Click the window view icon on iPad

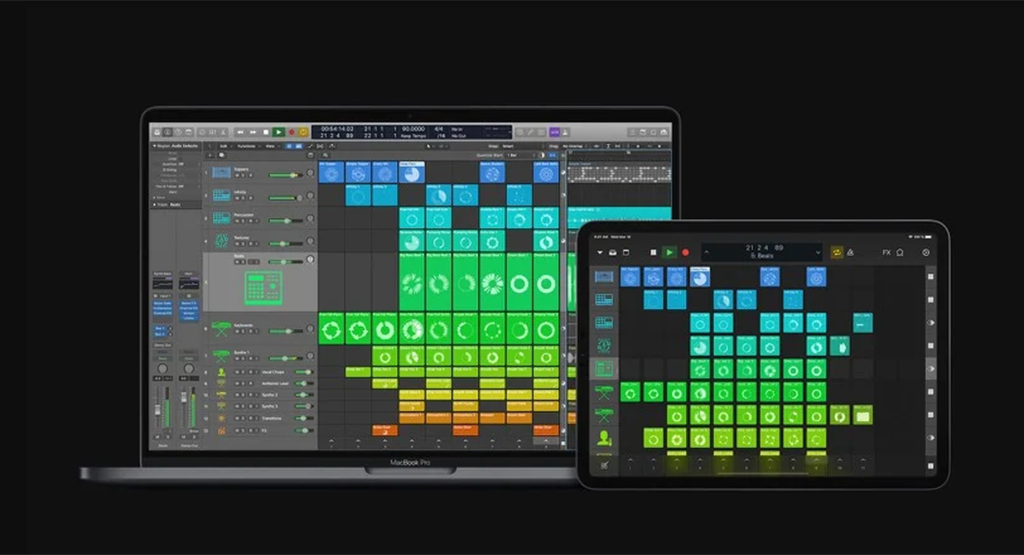tap(626, 252)
